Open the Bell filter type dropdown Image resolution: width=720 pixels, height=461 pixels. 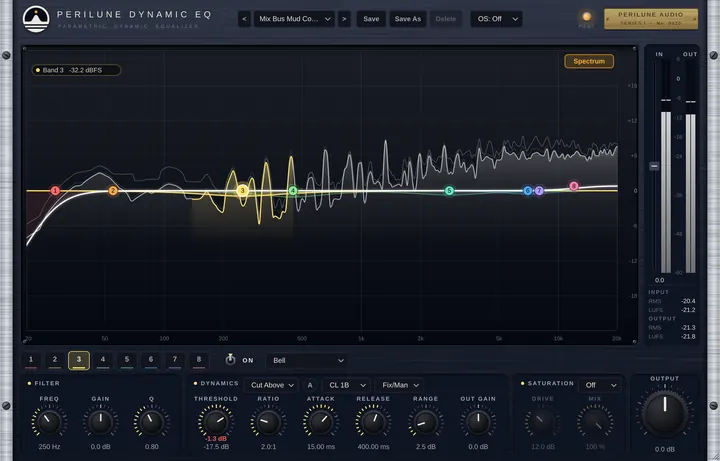(307, 360)
